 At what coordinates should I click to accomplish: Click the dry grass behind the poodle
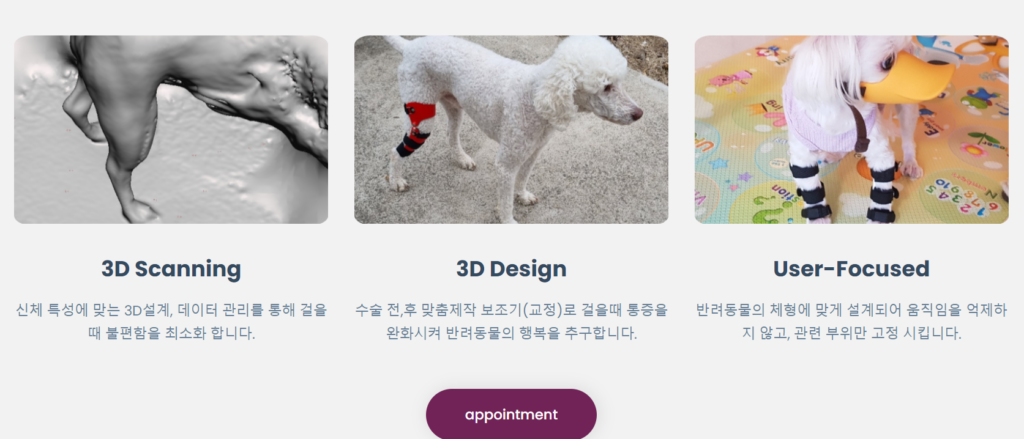tap(642, 57)
